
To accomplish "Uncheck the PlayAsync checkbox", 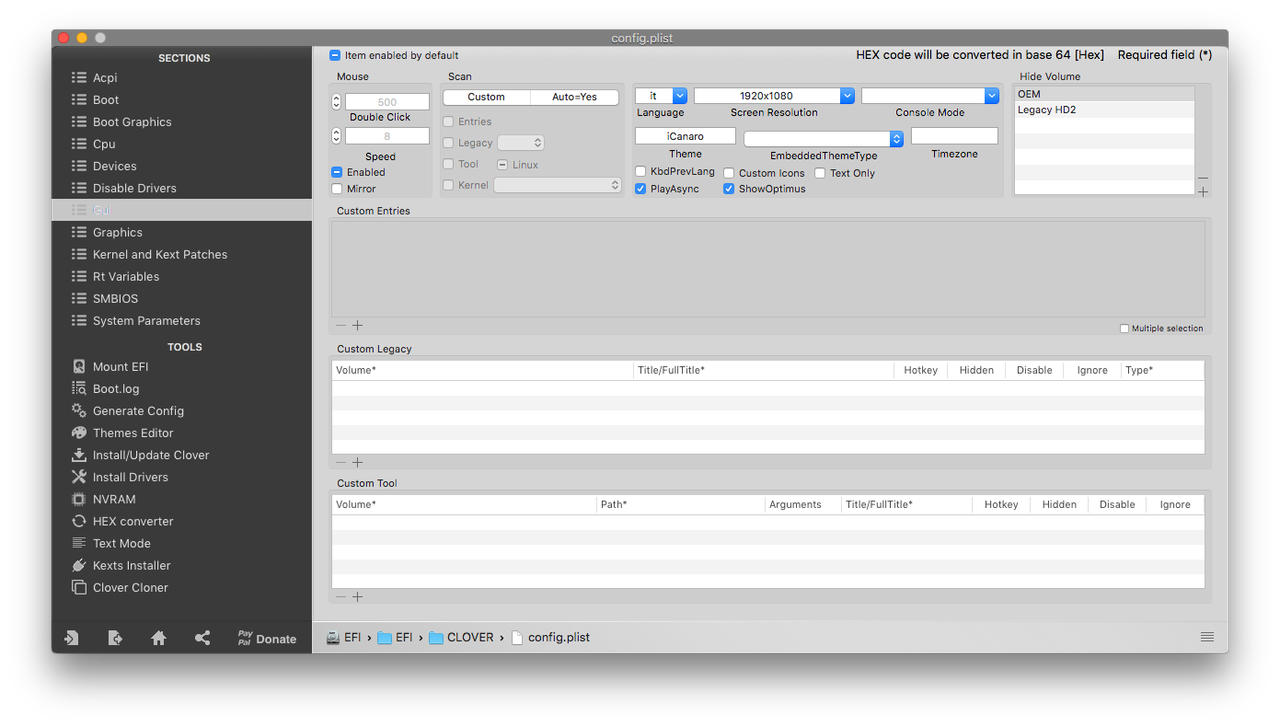I will click(x=641, y=188).
